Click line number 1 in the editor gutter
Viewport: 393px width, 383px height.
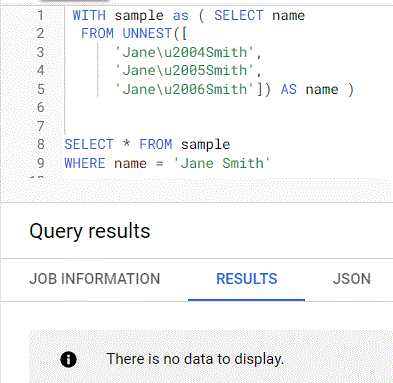(x=40, y=15)
